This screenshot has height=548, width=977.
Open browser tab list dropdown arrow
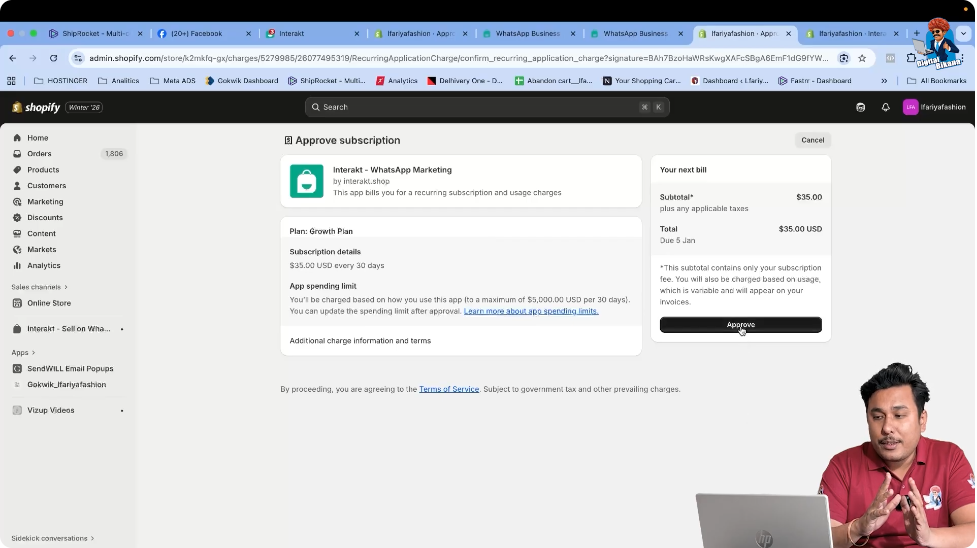pos(963,34)
